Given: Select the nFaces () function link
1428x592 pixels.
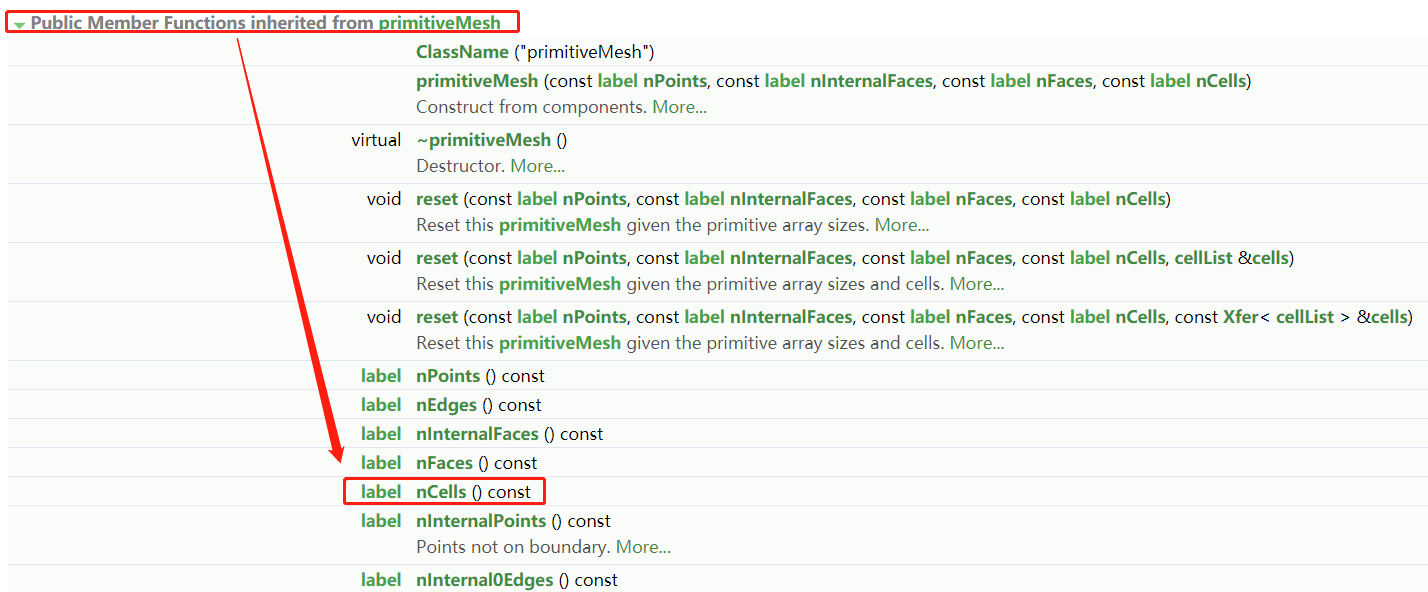Looking at the screenshot, I should coord(444,463).
